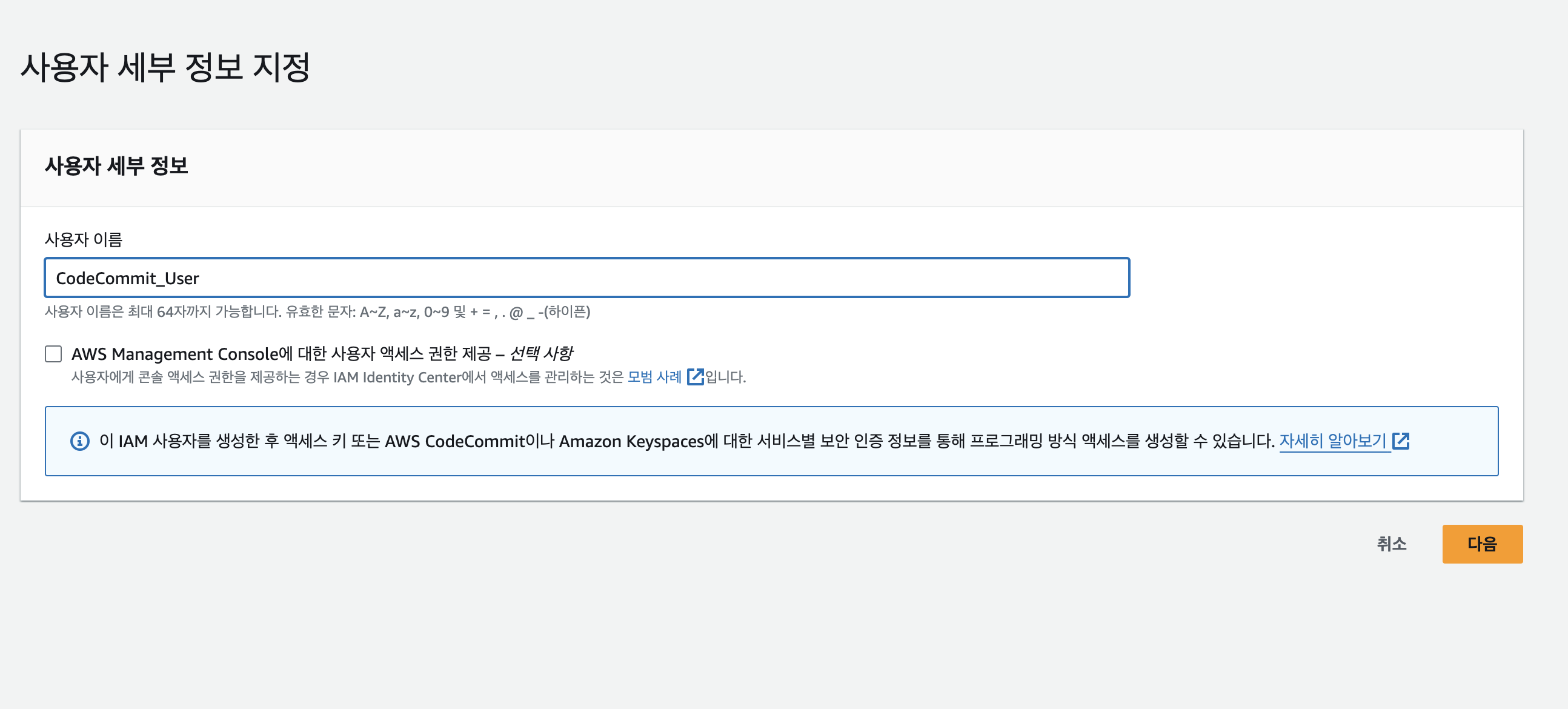The width and height of the screenshot is (1568, 709).
Task: Open the 자세히 알아보기 link
Action: click(1335, 441)
